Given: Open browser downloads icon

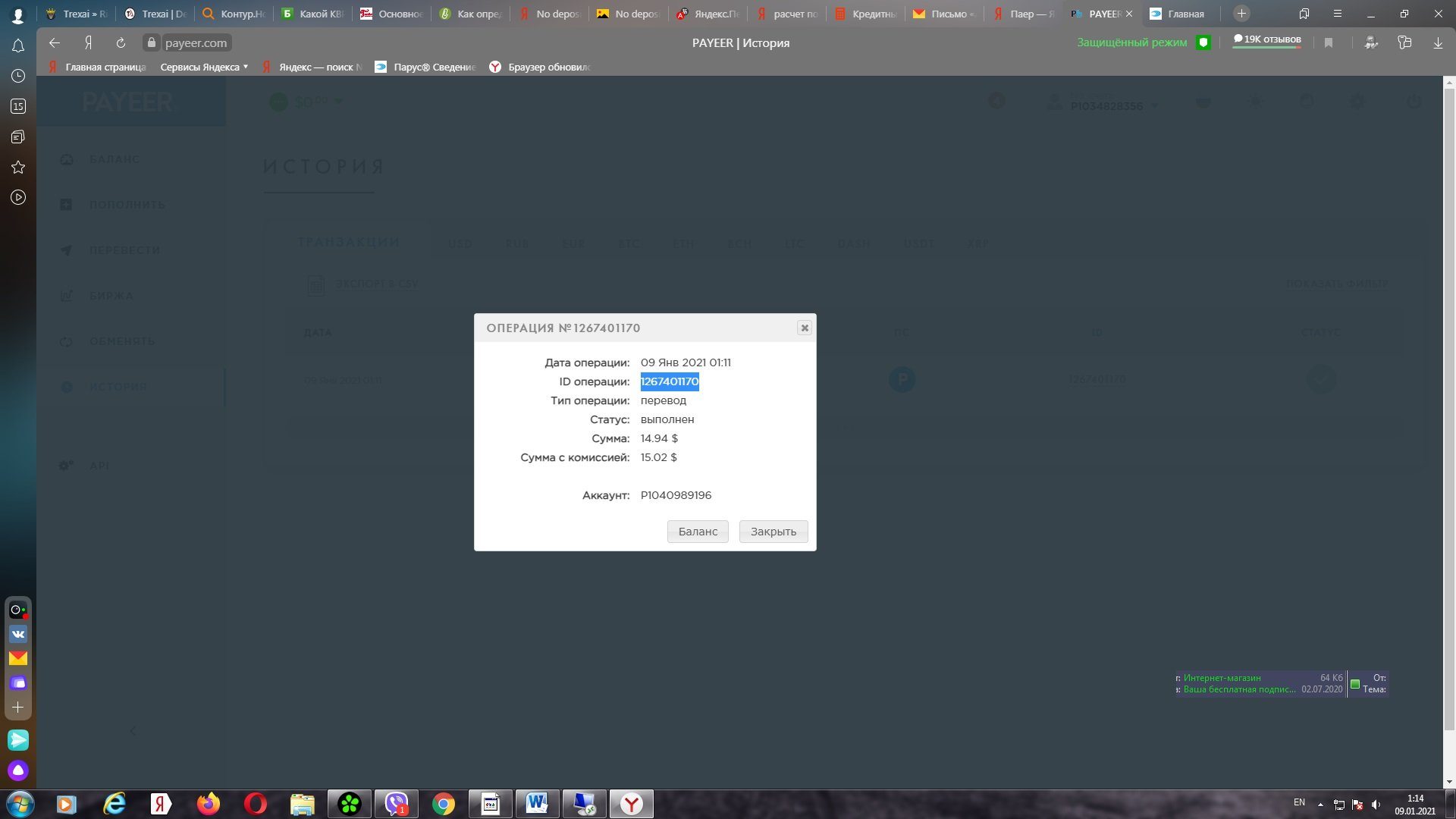Looking at the screenshot, I should [x=1438, y=43].
